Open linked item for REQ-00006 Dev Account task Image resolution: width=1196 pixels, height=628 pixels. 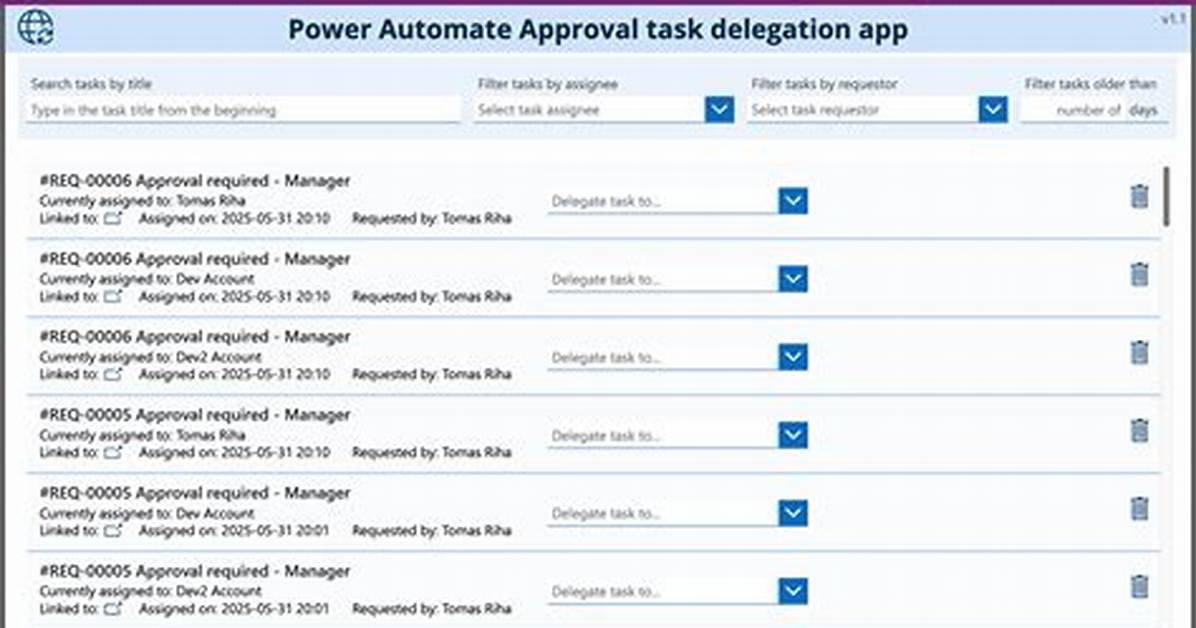point(113,296)
